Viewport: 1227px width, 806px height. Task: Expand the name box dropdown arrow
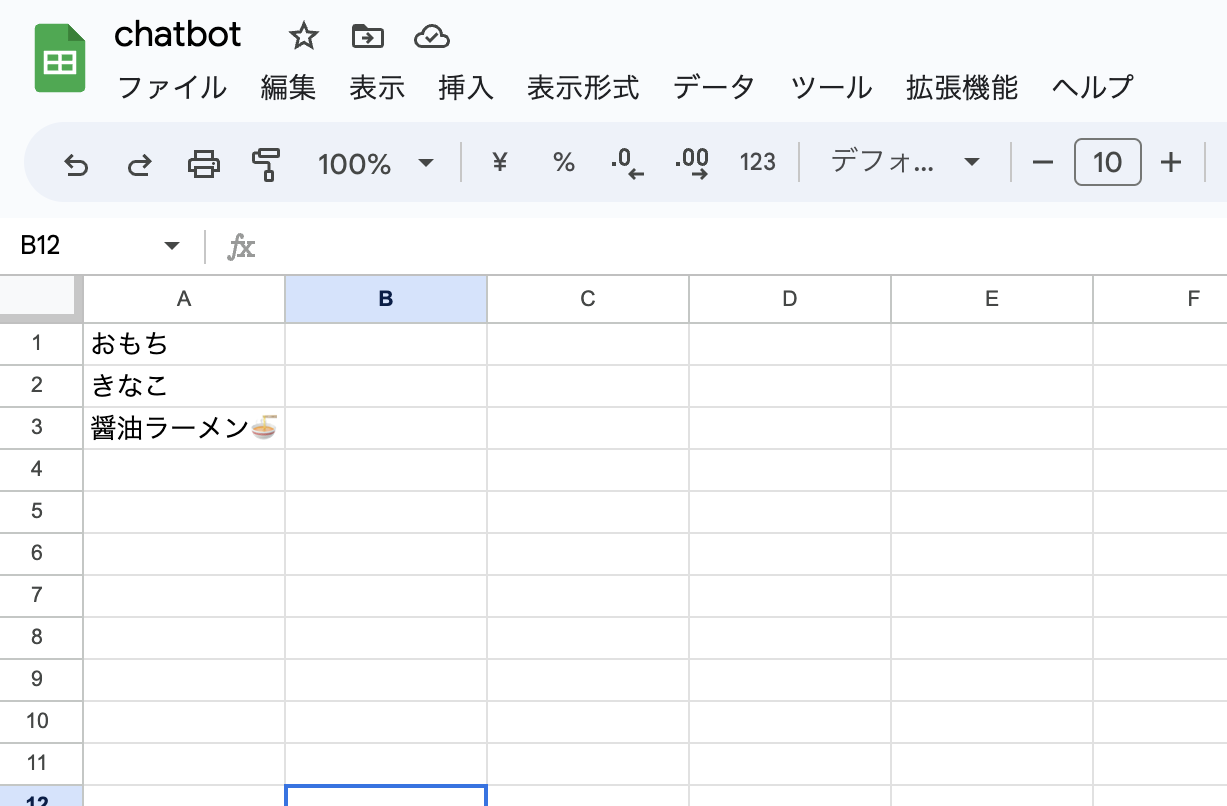171,246
